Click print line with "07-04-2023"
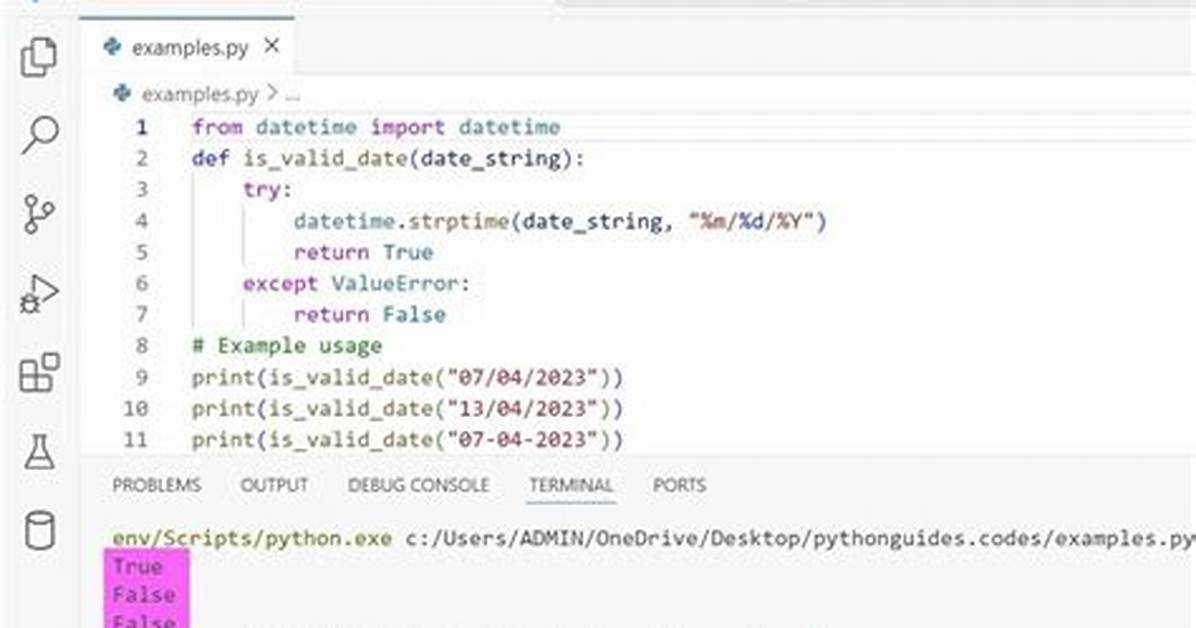The image size is (1196, 628). pyautogui.click(x=407, y=440)
